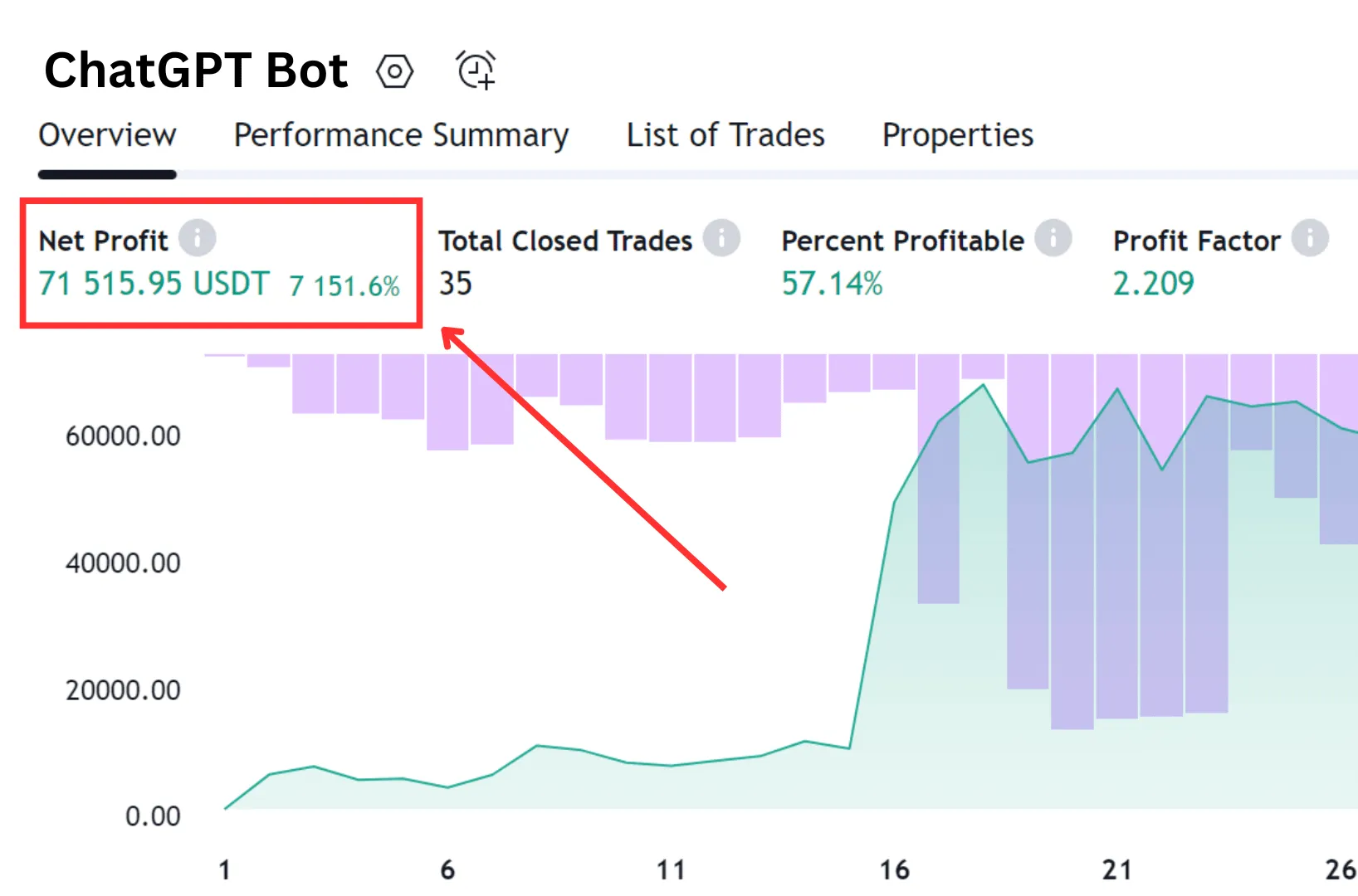The height and width of the screenshot is (896, 1358).
Task: Select the Overview tab
Action: 107,134
